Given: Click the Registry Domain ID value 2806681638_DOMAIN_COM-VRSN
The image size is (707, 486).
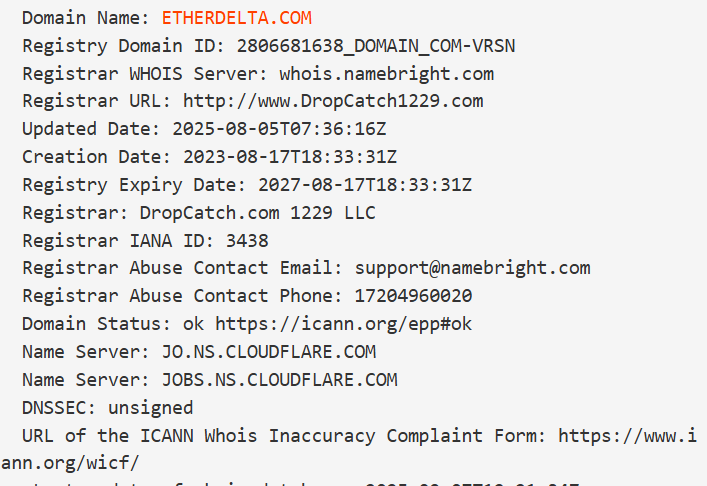Looking at the screenshot, I should 376,46.
